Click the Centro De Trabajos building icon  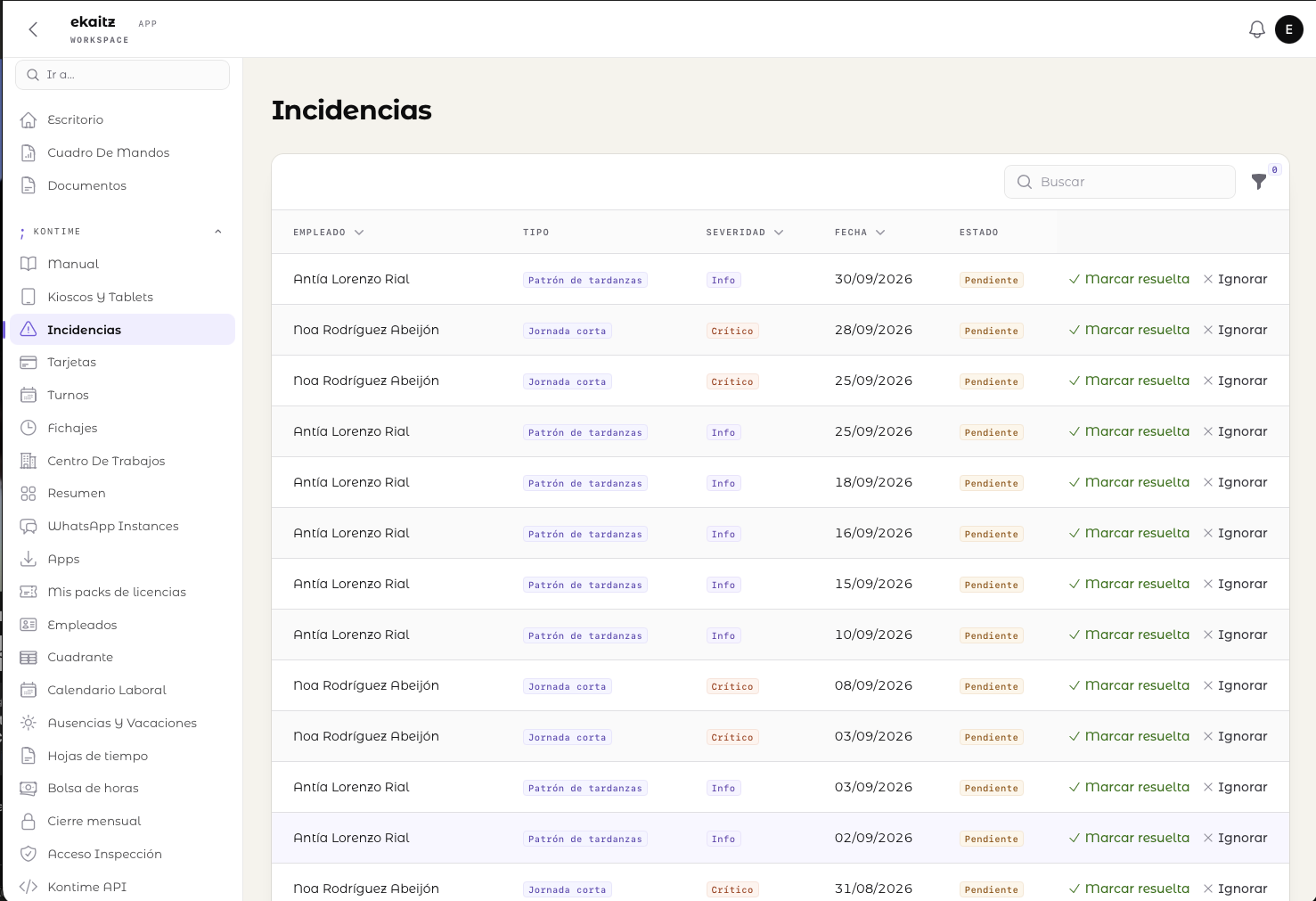tap(29, 461)
